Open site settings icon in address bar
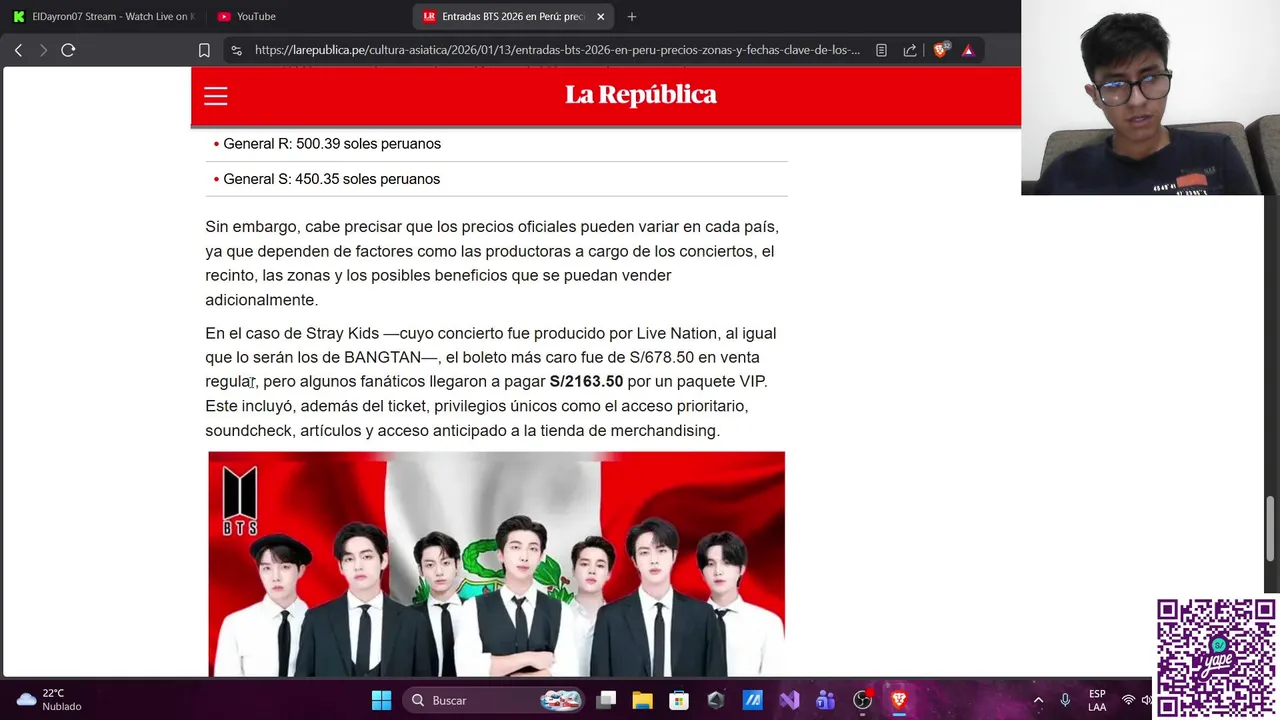The image size is (1280, 720). (x=236, y=50)
